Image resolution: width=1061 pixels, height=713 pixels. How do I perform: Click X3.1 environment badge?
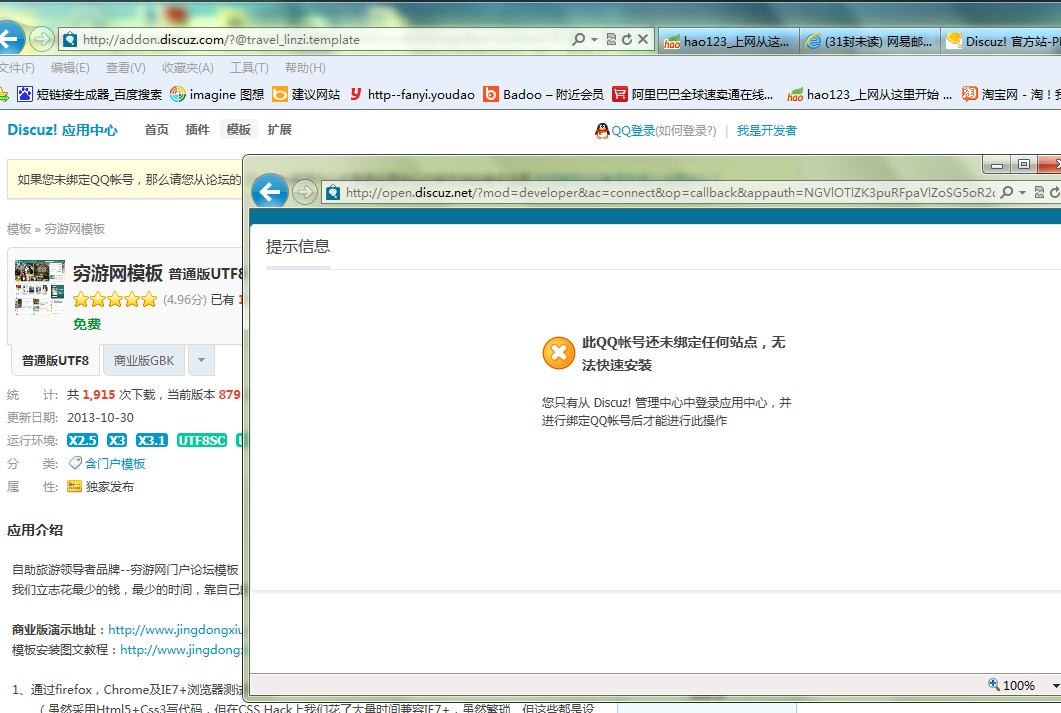click(x=152, y=440)
